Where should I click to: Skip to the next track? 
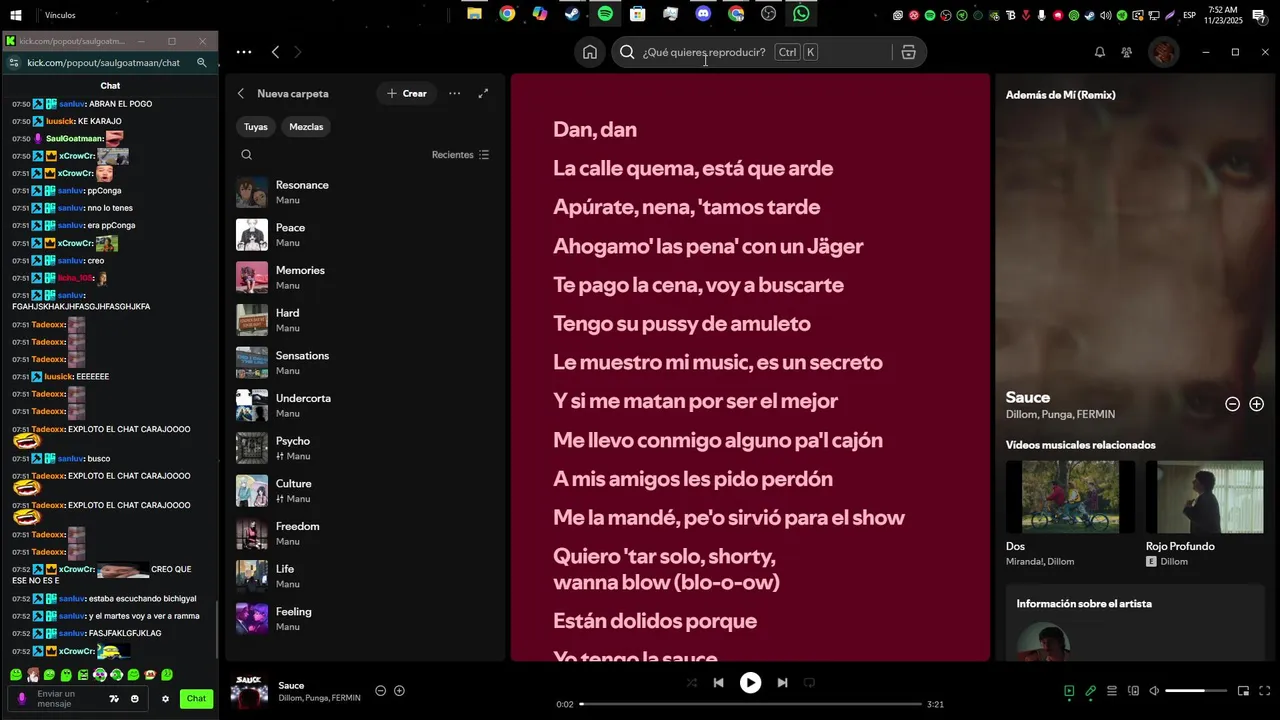coord(782,683)
